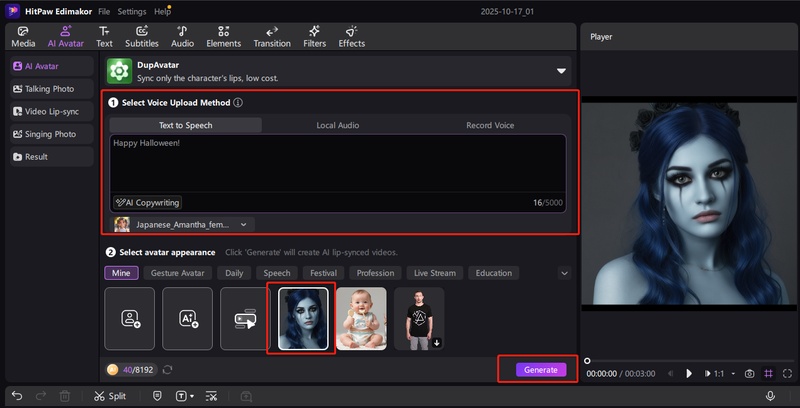This screenshot has height=408, width=800.
Task: Click the info icon beside Select Voice Upload Method
Action: 238,103
